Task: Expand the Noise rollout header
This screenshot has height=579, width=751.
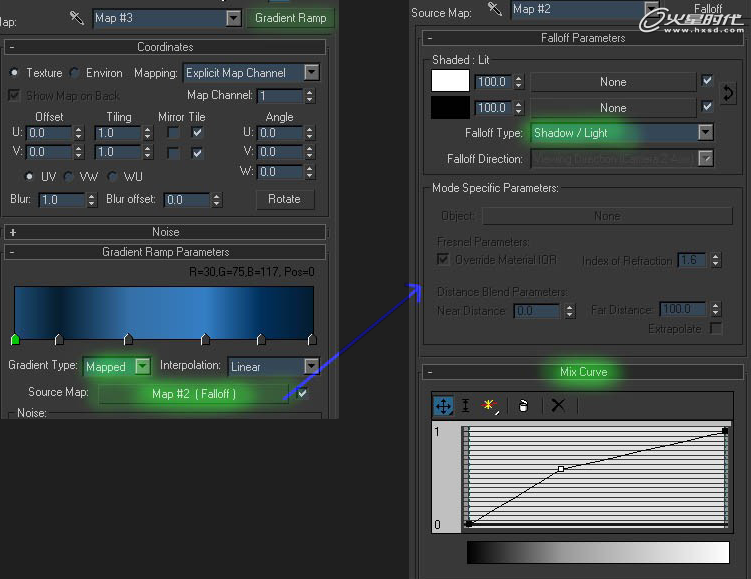Action: point(165,232)
